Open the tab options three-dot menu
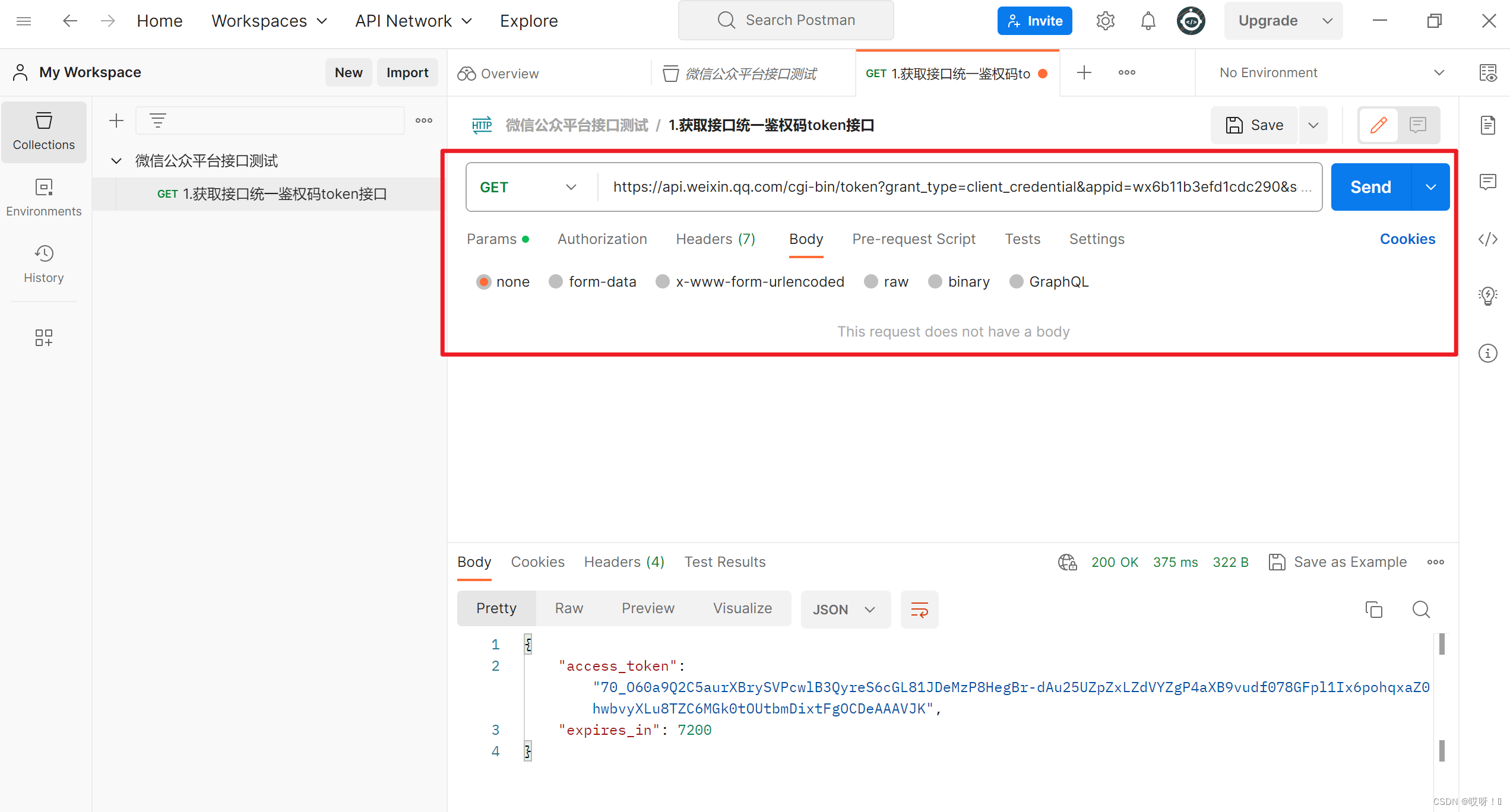 click(x=1126, y=72)
